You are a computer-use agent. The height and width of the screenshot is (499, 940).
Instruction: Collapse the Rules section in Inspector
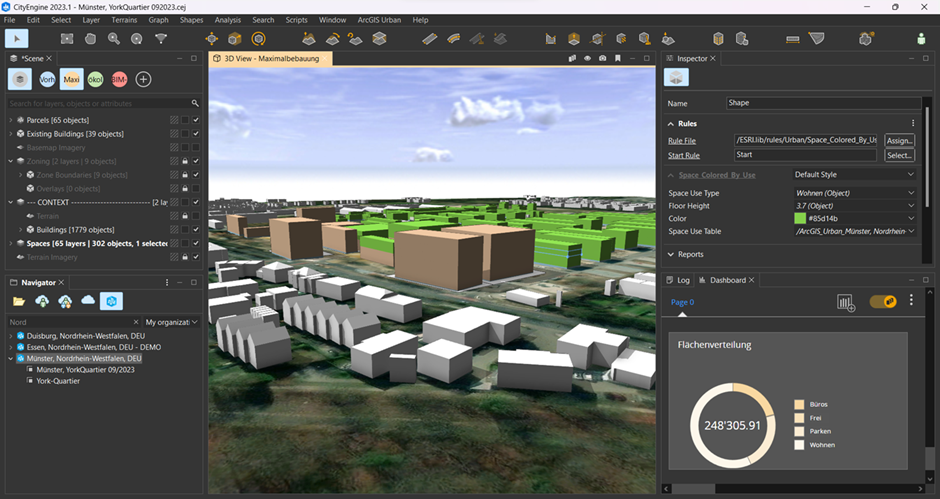coord(671,124)
